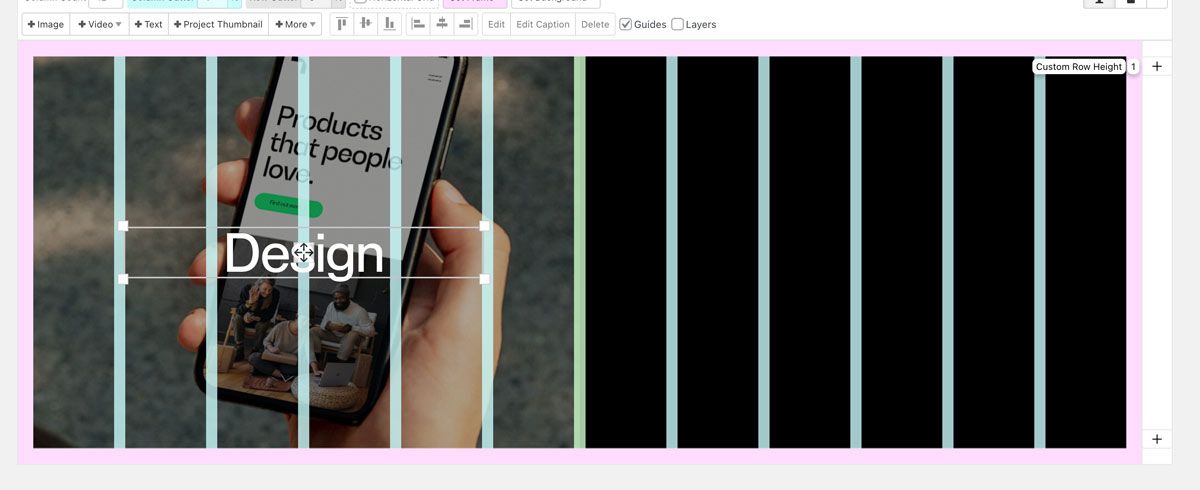Screen dimensions: 1200x490
Task: Enable the Layers checkbox
Action: pos(678,24)
